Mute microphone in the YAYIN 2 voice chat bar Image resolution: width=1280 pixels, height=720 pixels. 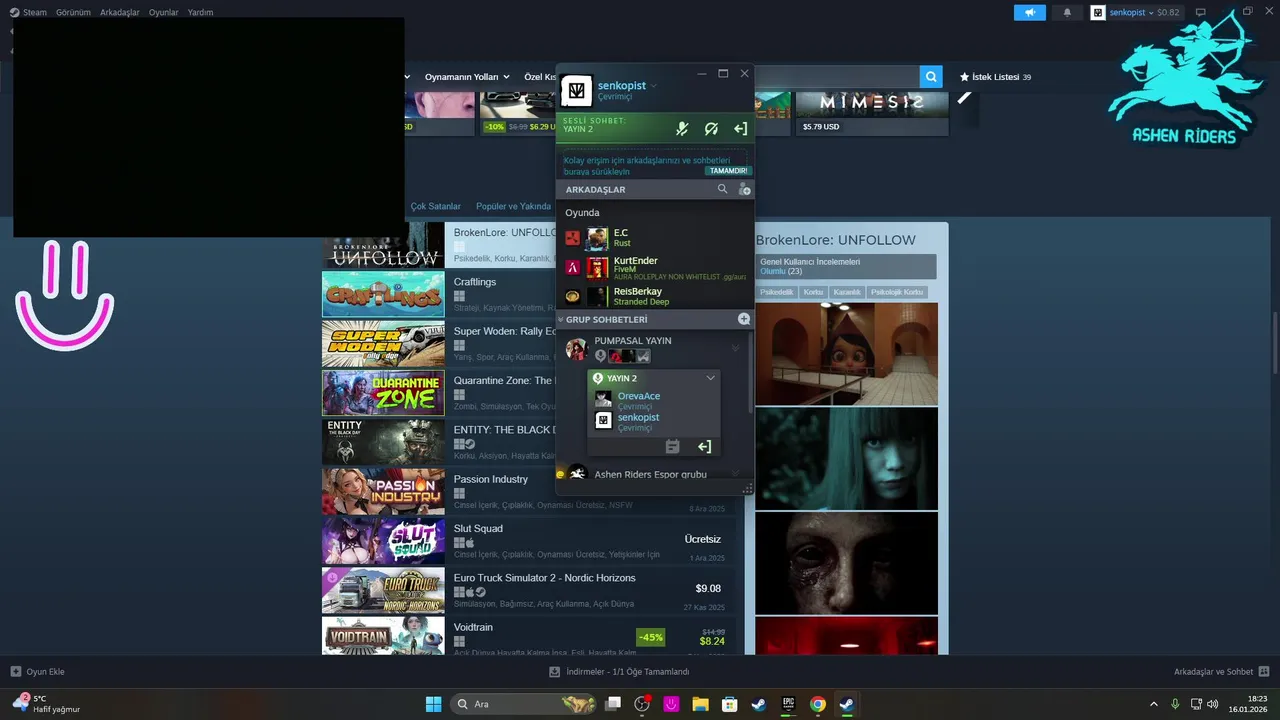[682, 128]
